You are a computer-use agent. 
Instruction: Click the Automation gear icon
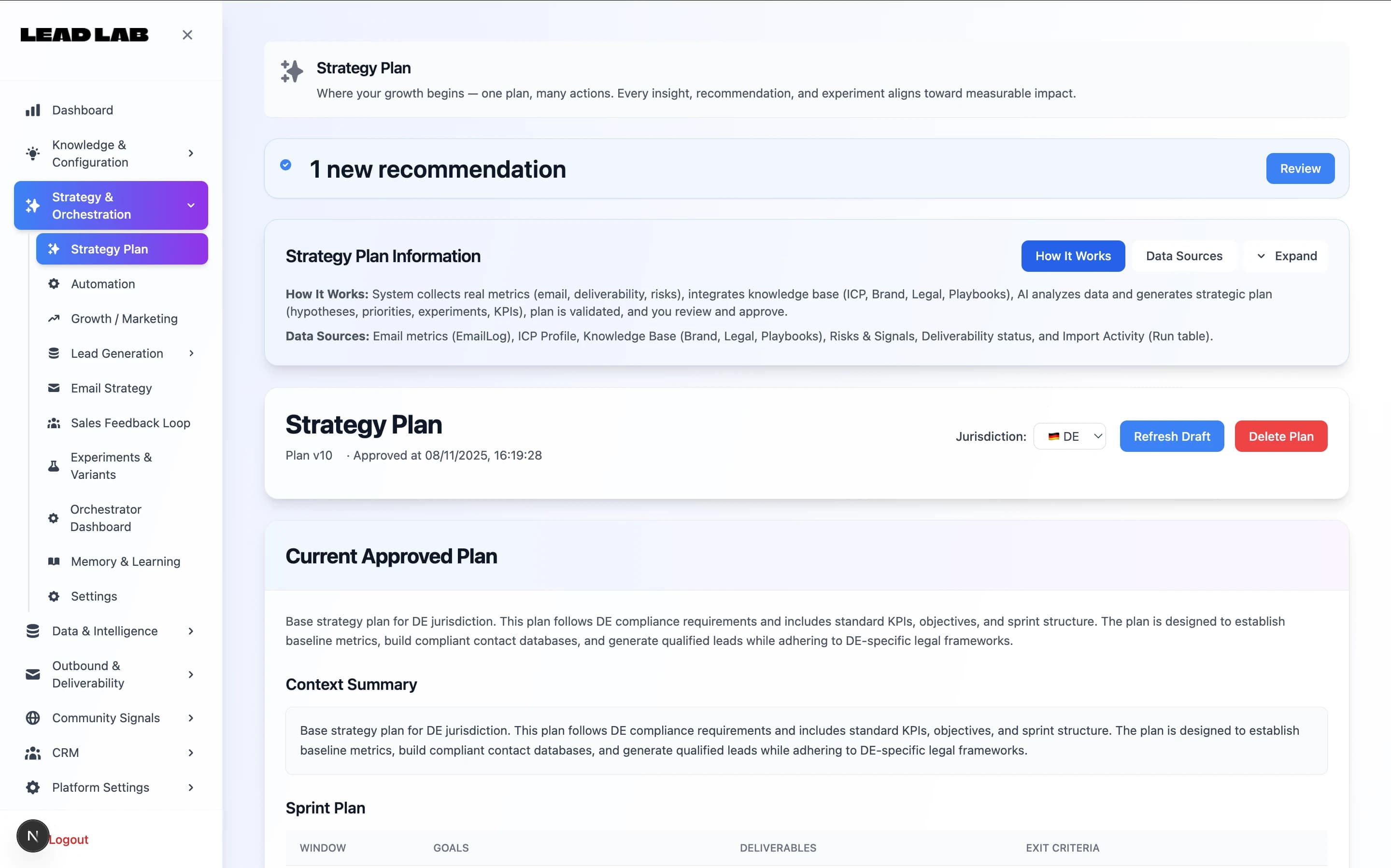(54, 283)
